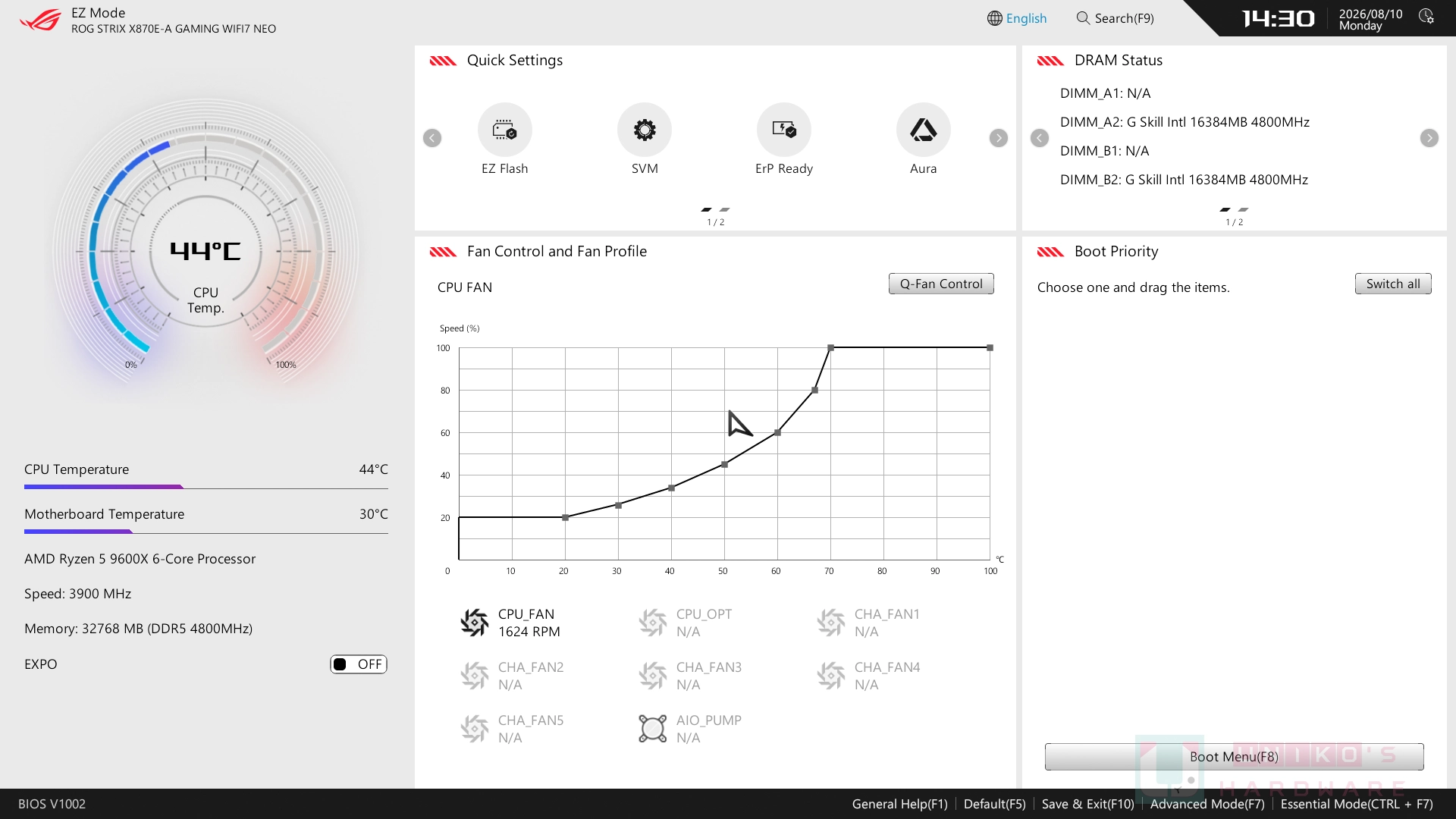Screen dimensions: 1456x819
Task: Open the Aura lighting icon
Action: (x=923, y=130)
